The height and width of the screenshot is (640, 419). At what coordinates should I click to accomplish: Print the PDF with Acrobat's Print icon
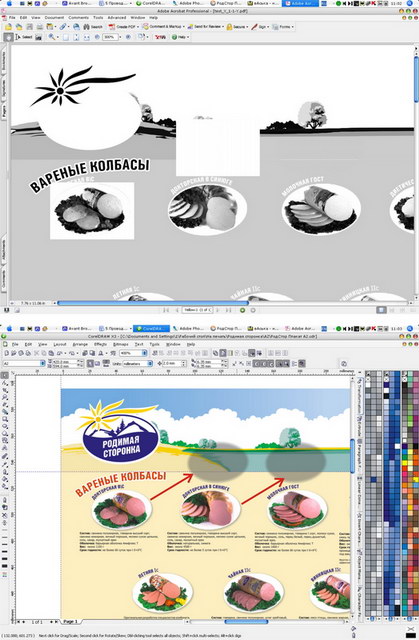(40, 27)
